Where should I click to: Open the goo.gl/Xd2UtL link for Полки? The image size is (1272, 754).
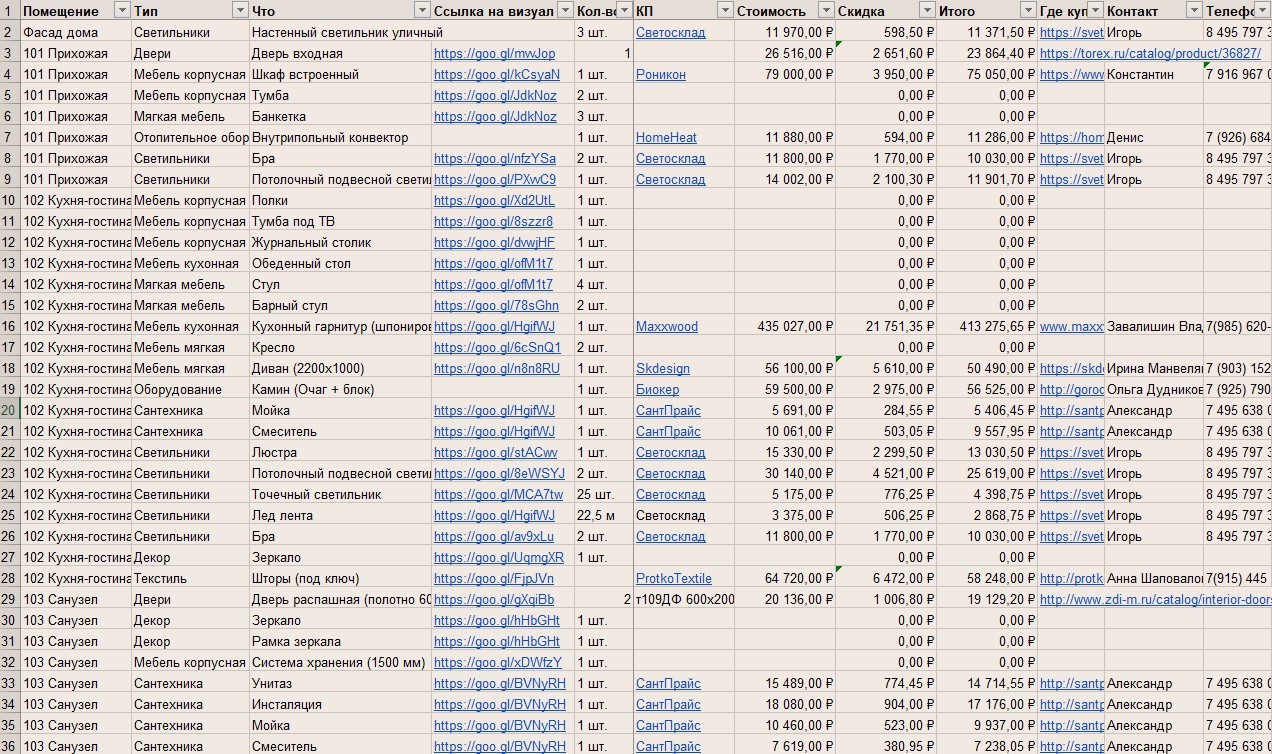pyautogui.click(x=494, y=200)
